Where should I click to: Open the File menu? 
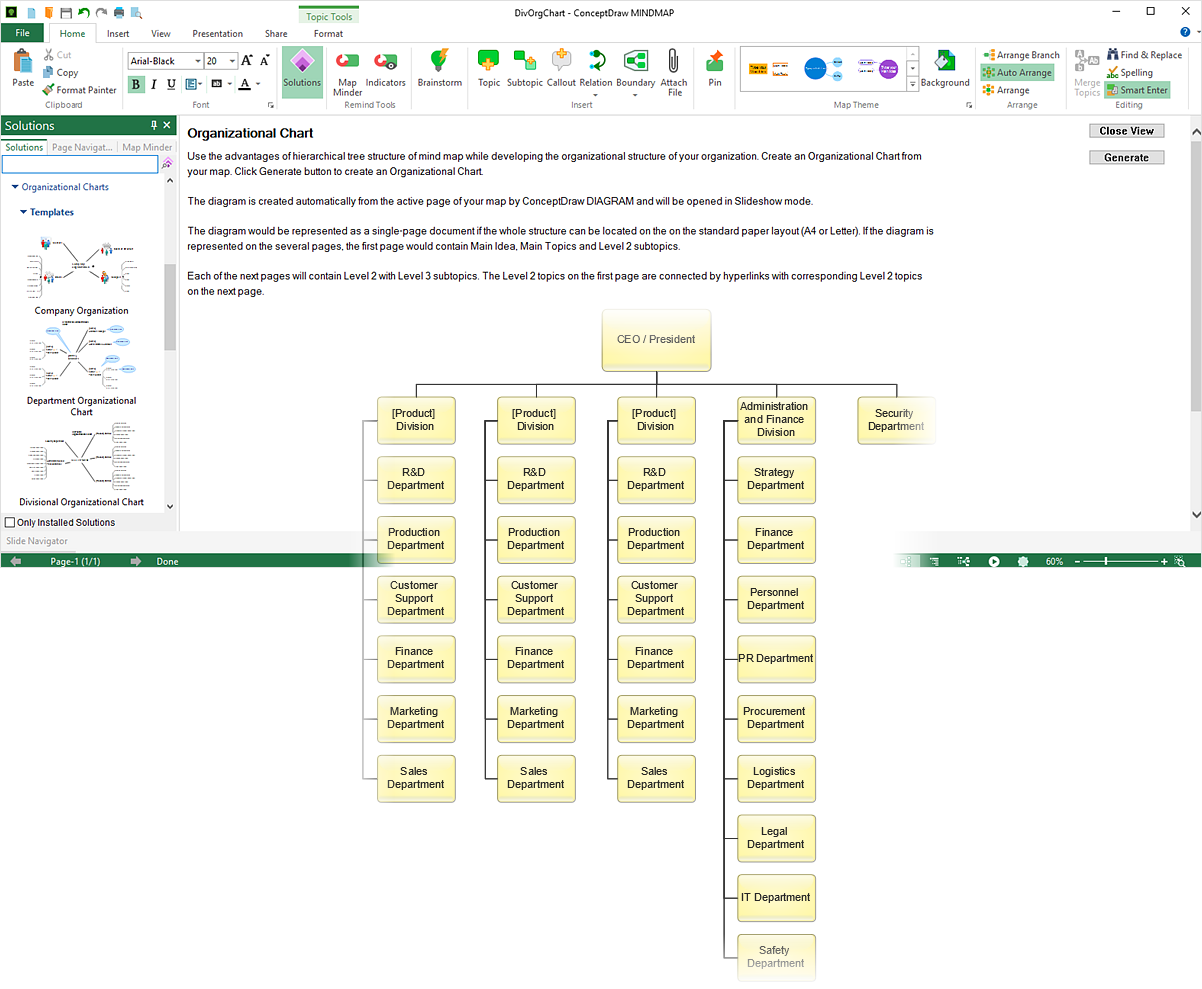pos(22,33)
